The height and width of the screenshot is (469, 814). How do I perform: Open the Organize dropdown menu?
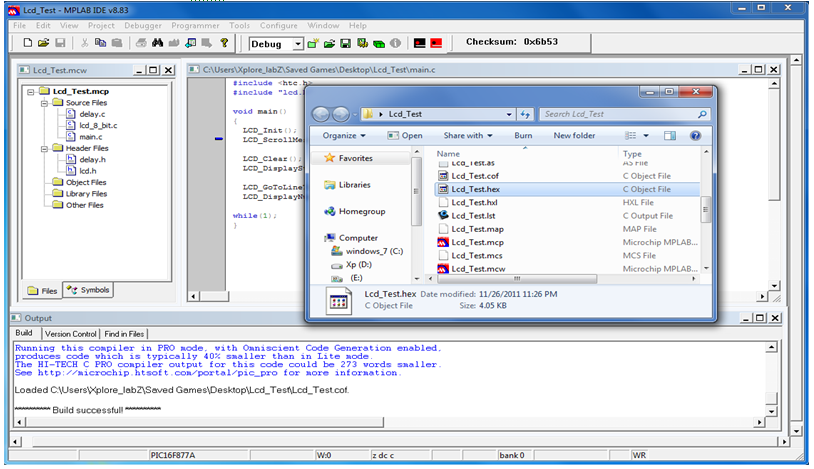click(x=344, y=136)
